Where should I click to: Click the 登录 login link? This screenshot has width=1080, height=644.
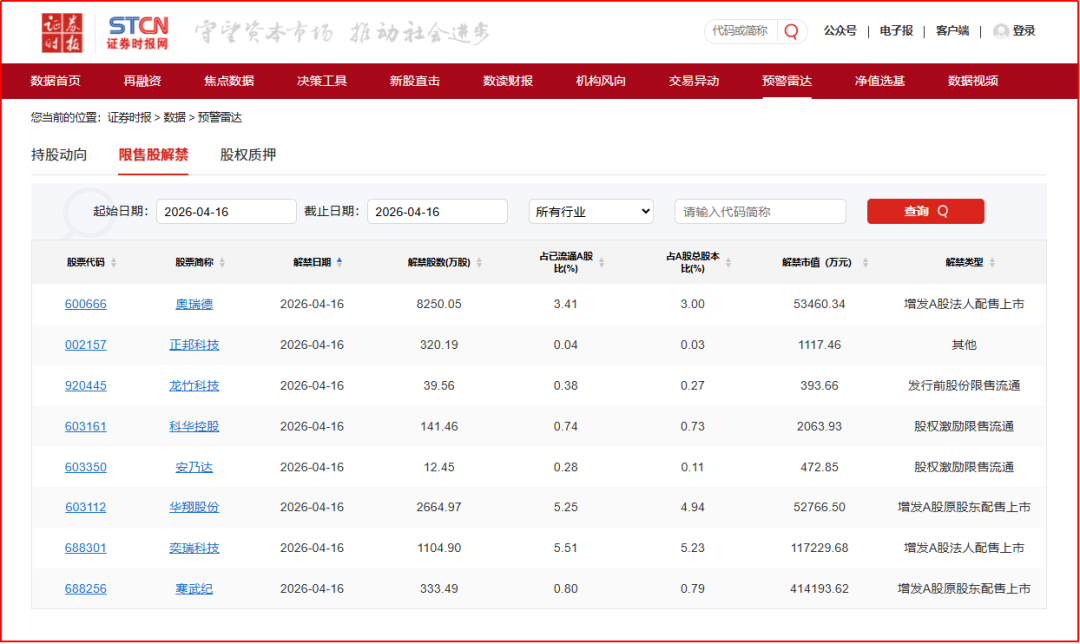click(1024, 31)
